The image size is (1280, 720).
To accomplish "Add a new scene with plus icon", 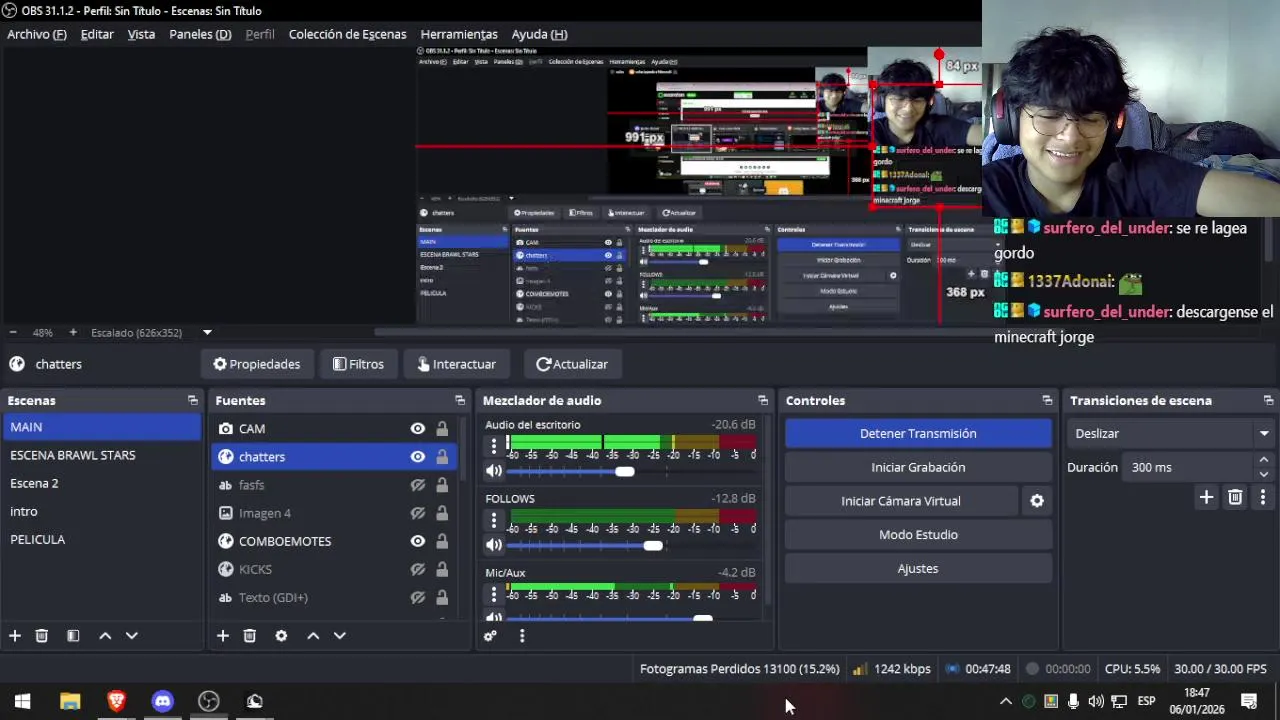I will tap(15, 636).
